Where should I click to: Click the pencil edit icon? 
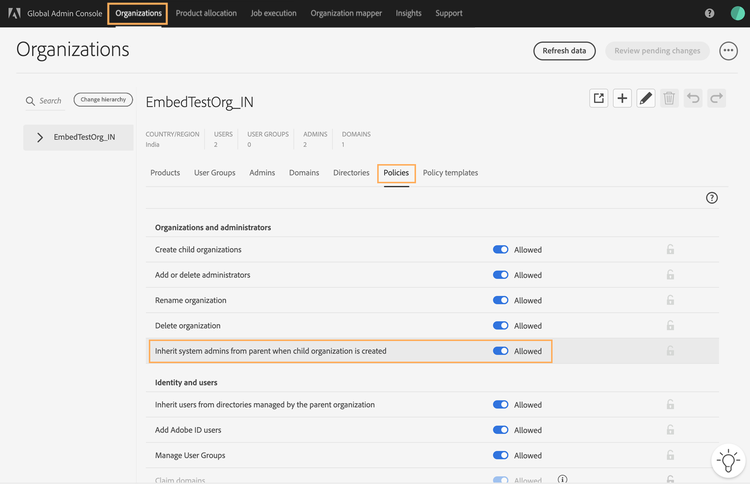(x=646, y=98)
